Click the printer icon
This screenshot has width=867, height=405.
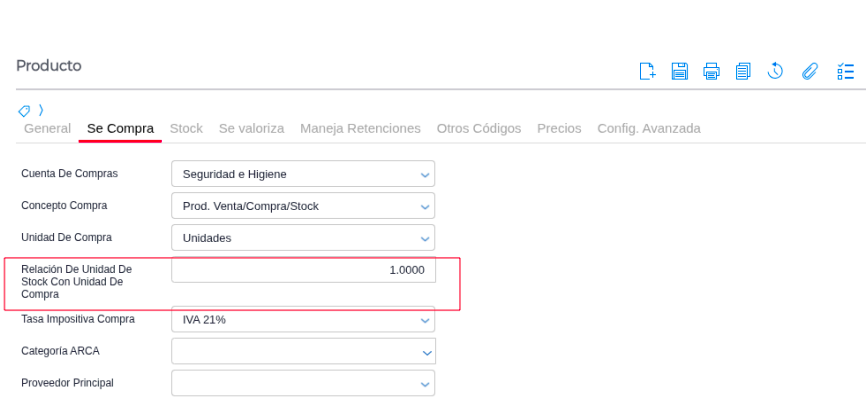click(711, 71)
